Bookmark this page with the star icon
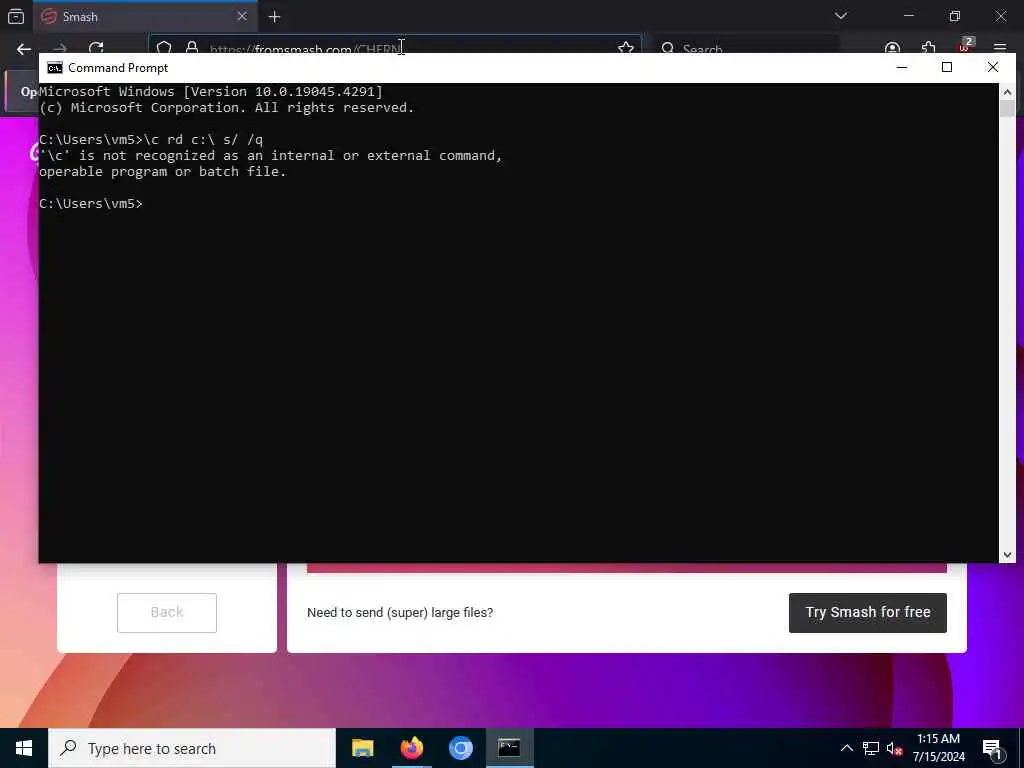The width and height of the screenshot is (1024, 768). point(626,48)
